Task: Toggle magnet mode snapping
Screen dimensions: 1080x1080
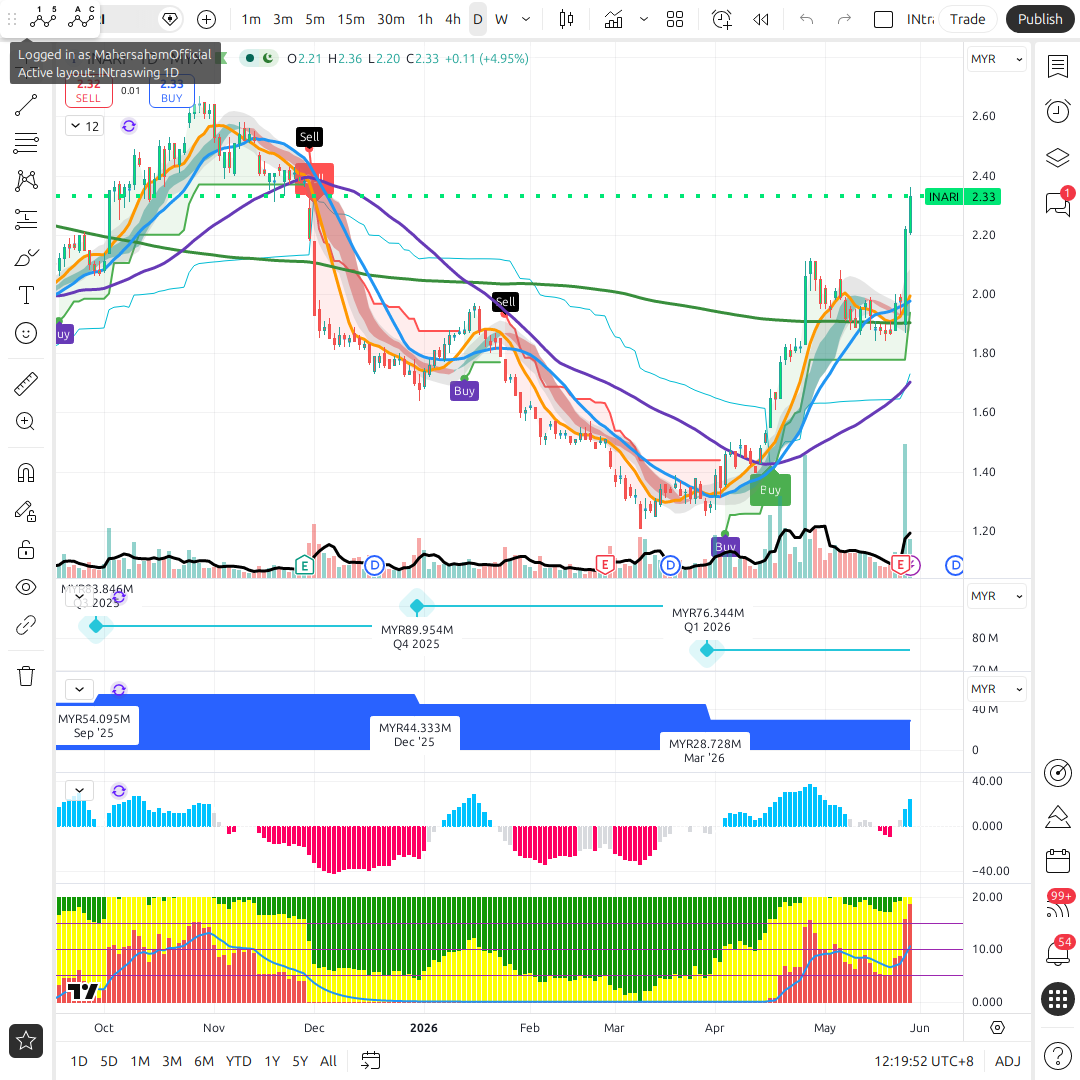Action: coord(26,473)
